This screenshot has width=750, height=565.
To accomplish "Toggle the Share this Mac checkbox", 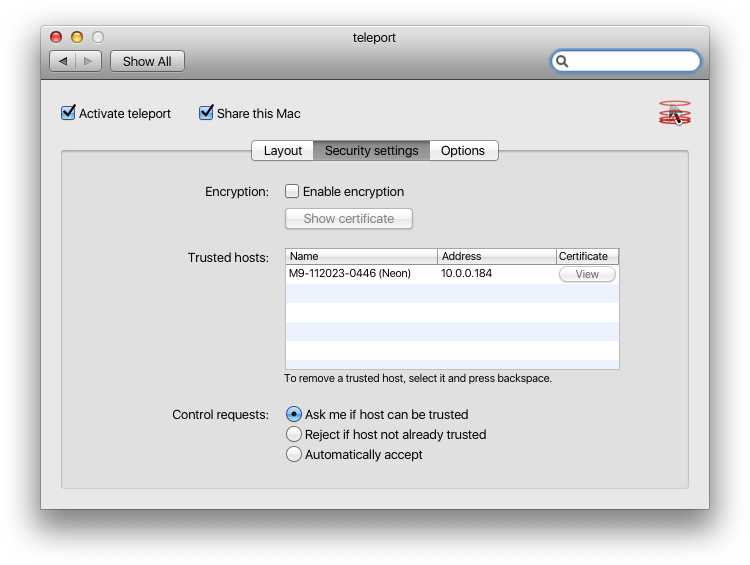I will [207, 113].
